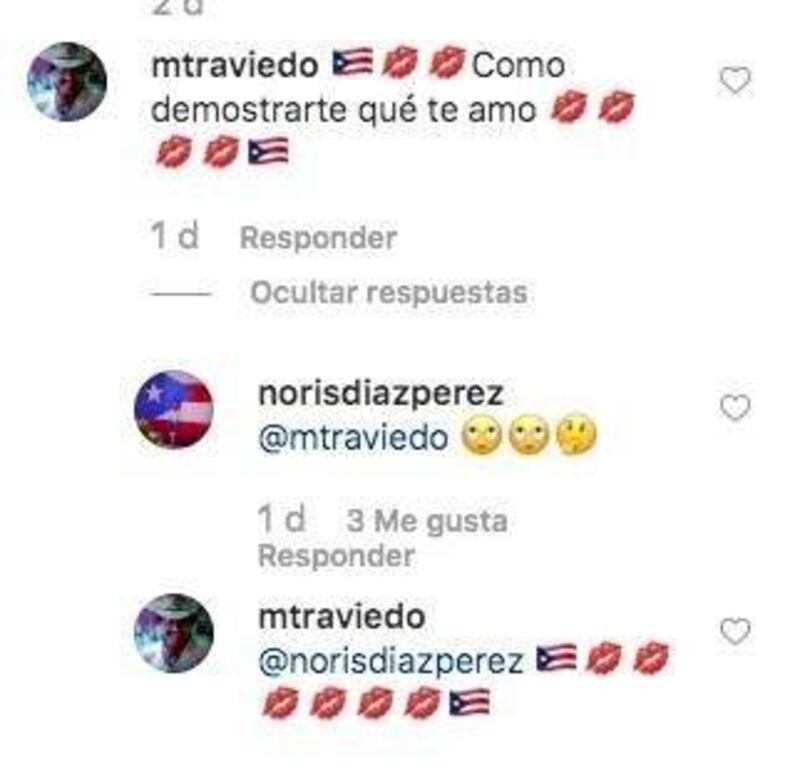Like norisdiazperez's reply with heart icon
The height and width of the screenshot is (770, 800).
coord(735,407)
